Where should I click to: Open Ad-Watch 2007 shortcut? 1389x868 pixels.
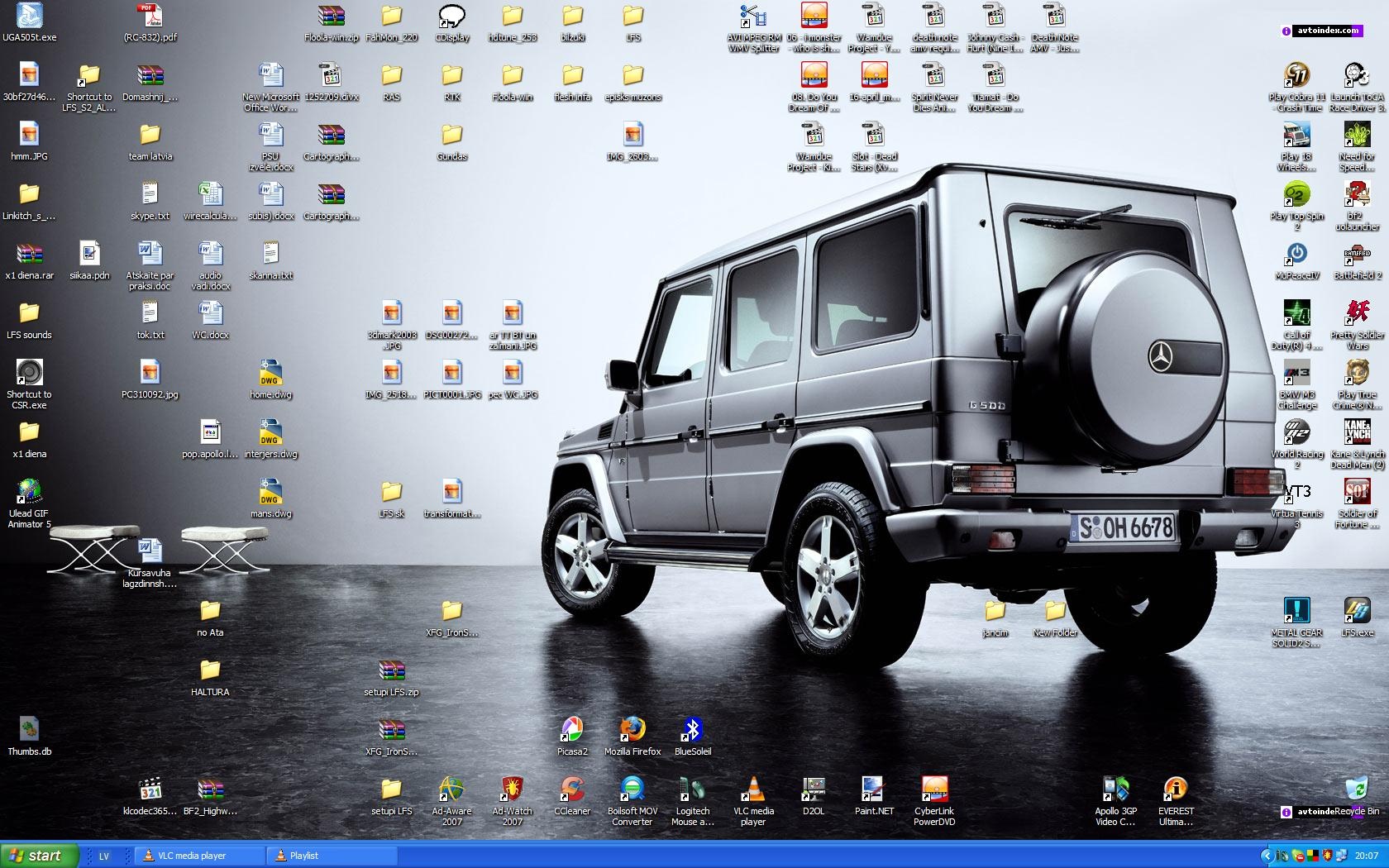[x=512, y=789]
